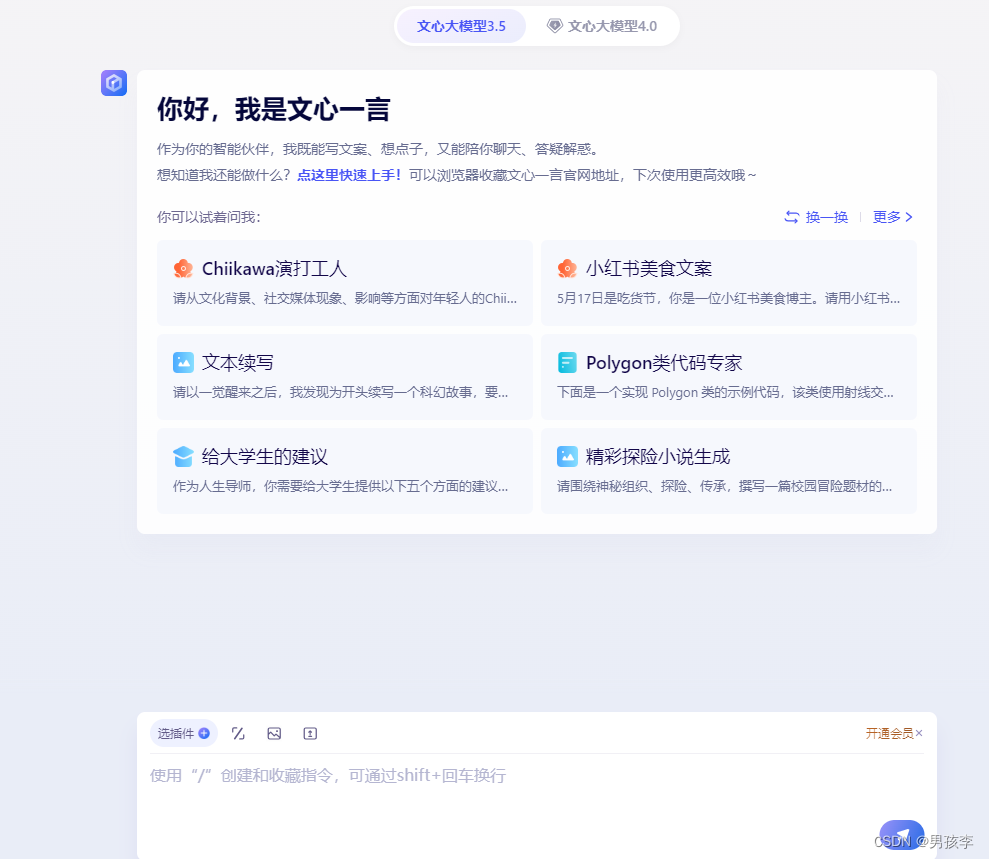Image resolution: width=989 pixels, height=859 pixels.
Task: Click the description text 请从文化背景、社交媒体现象
Action: (x=344, y=298)
